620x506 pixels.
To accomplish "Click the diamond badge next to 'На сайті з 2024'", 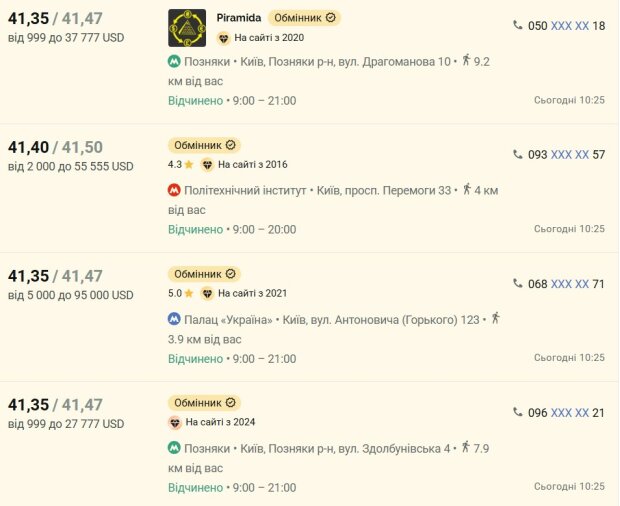I will tap(175, 423).
